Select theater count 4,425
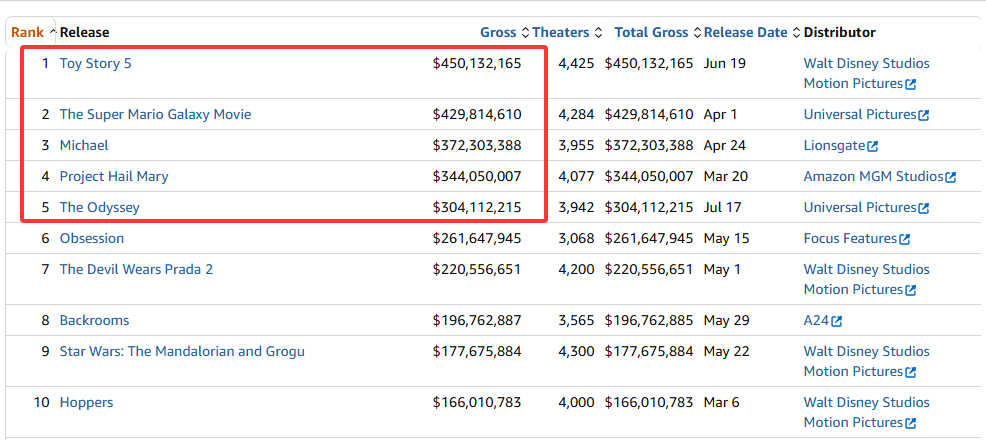This screenshot has height=440, width=986. 576,63
